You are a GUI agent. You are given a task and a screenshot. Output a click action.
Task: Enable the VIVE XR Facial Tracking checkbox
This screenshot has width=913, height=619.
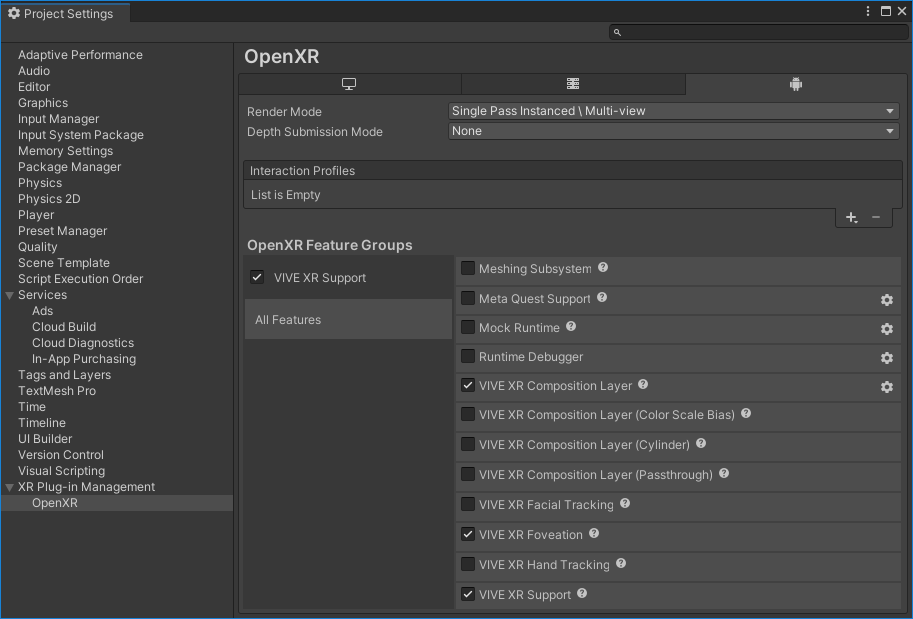pos(468,504)
